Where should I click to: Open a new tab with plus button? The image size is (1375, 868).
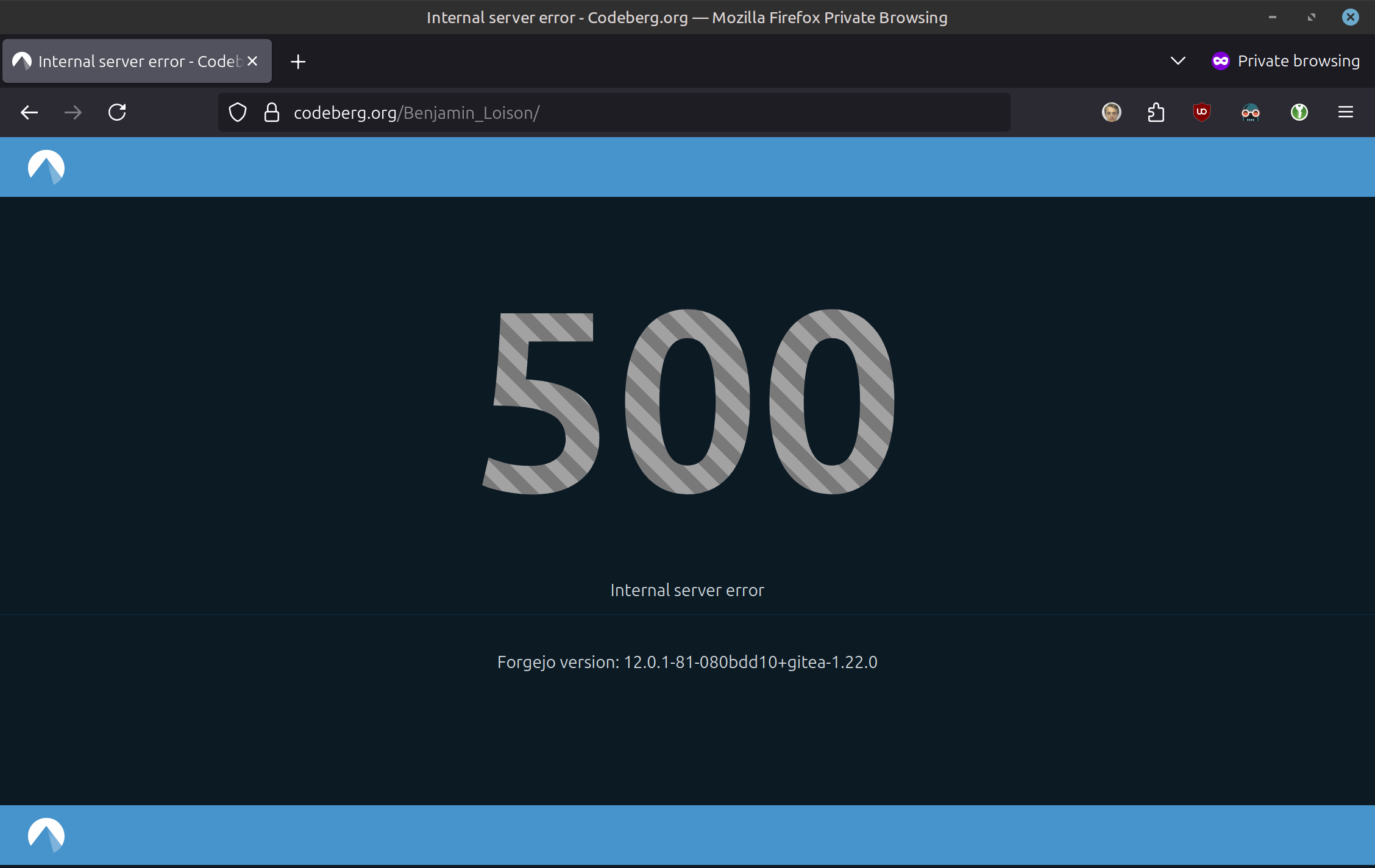click(298, 62)
